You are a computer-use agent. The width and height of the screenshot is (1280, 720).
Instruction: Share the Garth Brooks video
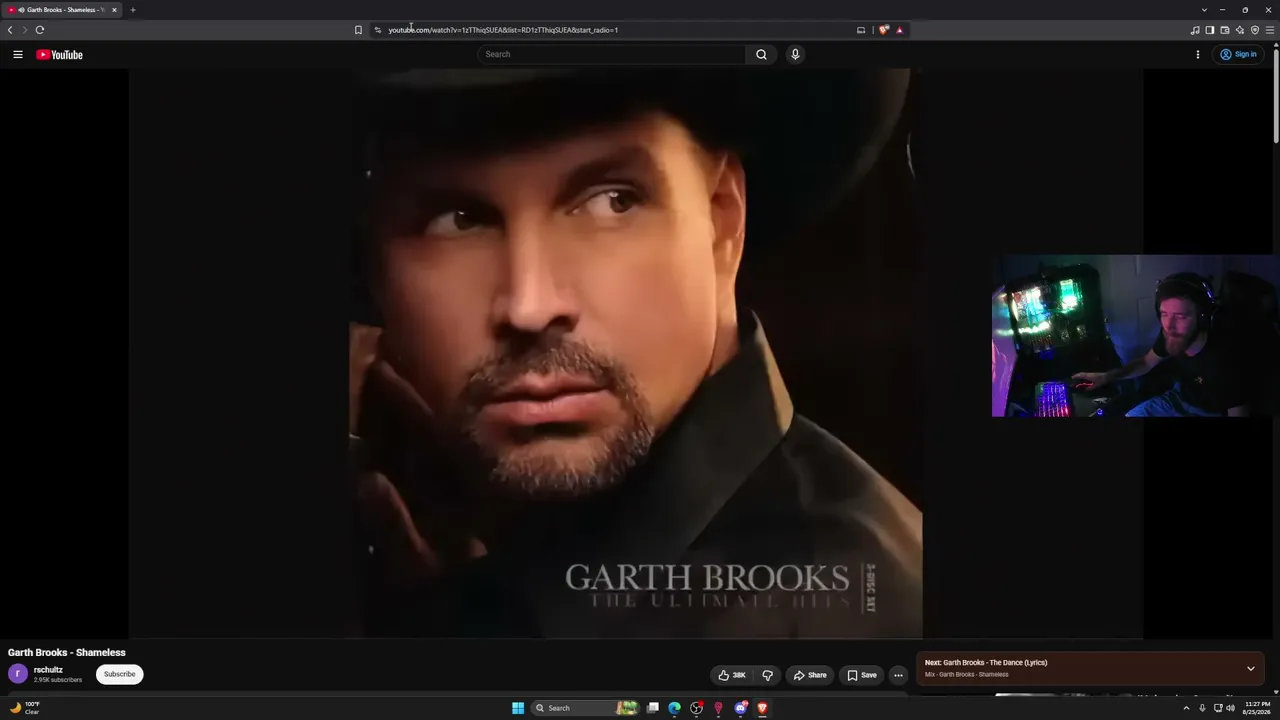point(810,675)
